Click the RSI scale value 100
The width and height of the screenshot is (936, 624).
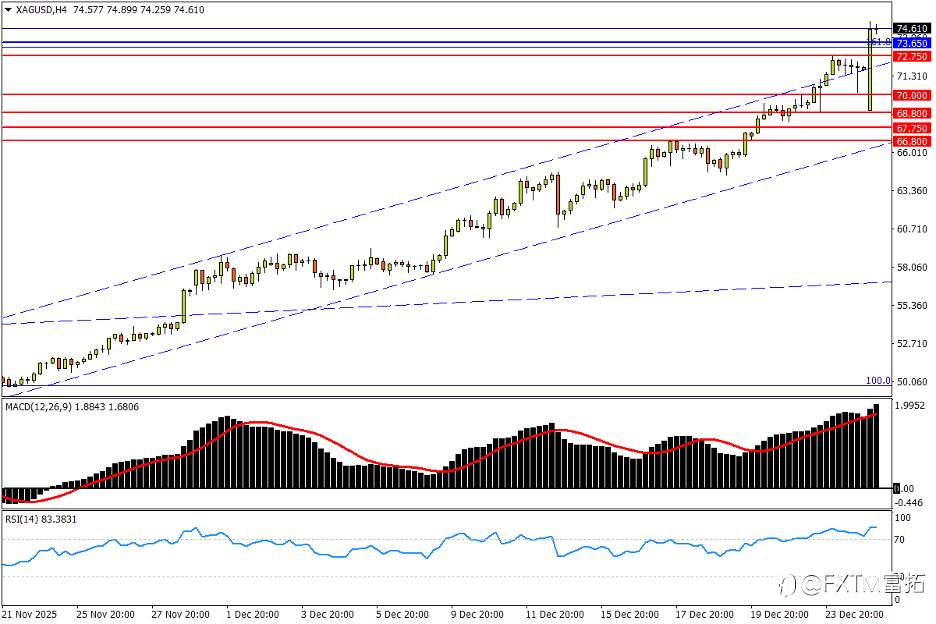point(903,518)
